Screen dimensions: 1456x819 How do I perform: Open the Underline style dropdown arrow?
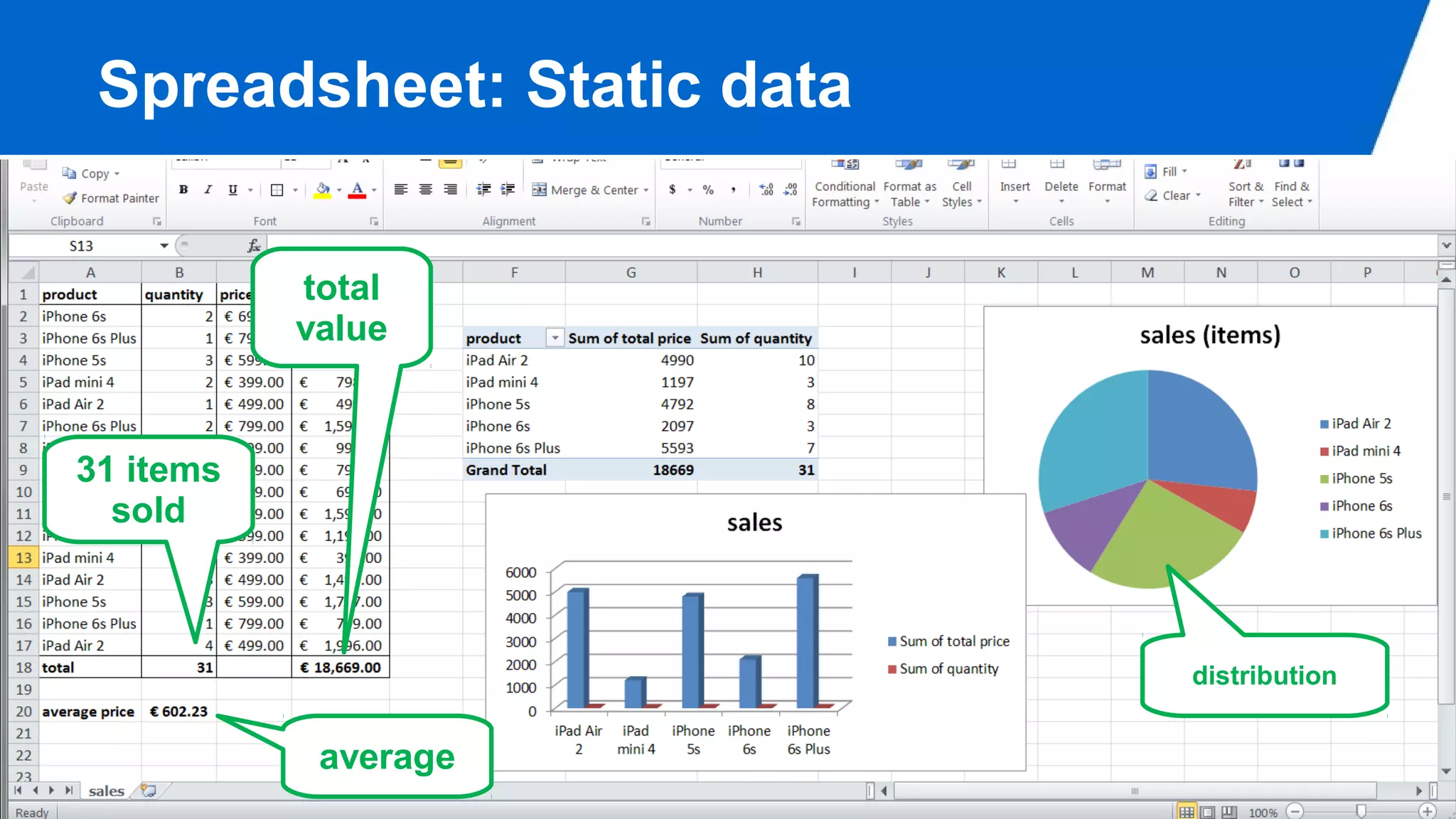(x=250, y=191)
